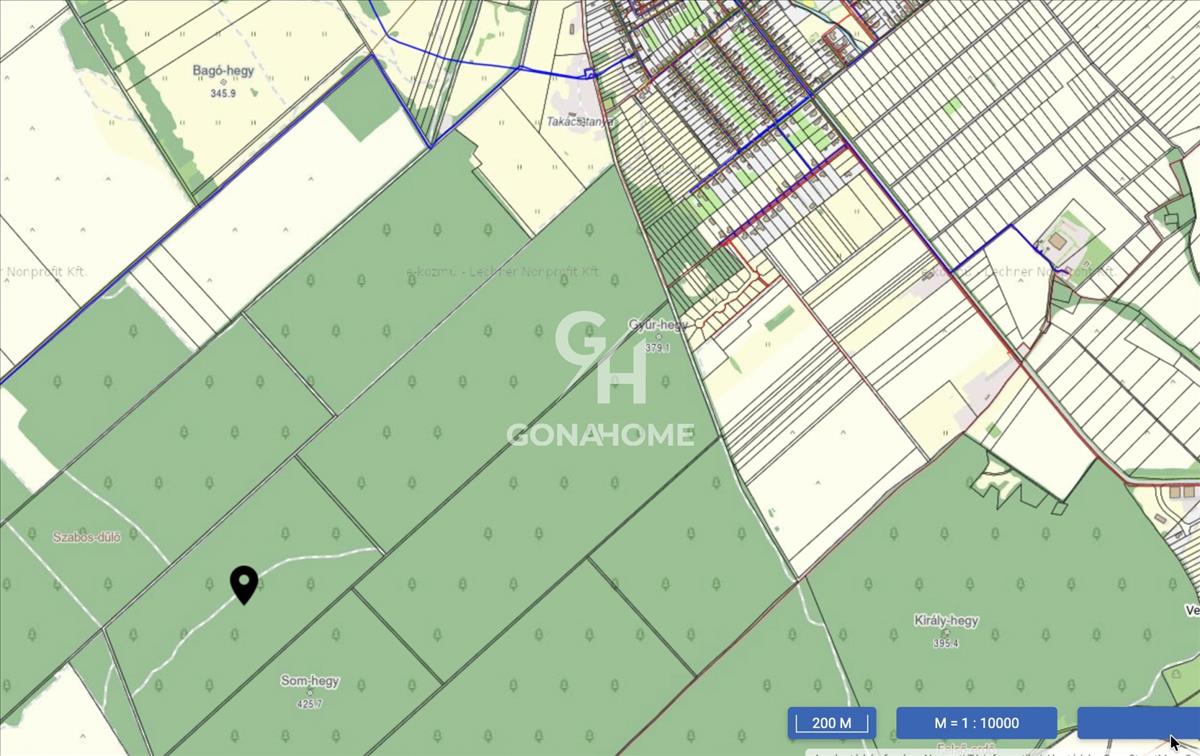Select the Bagó-hegy map label
Screen dimensions: 1200x756
(x=223, y=72)
